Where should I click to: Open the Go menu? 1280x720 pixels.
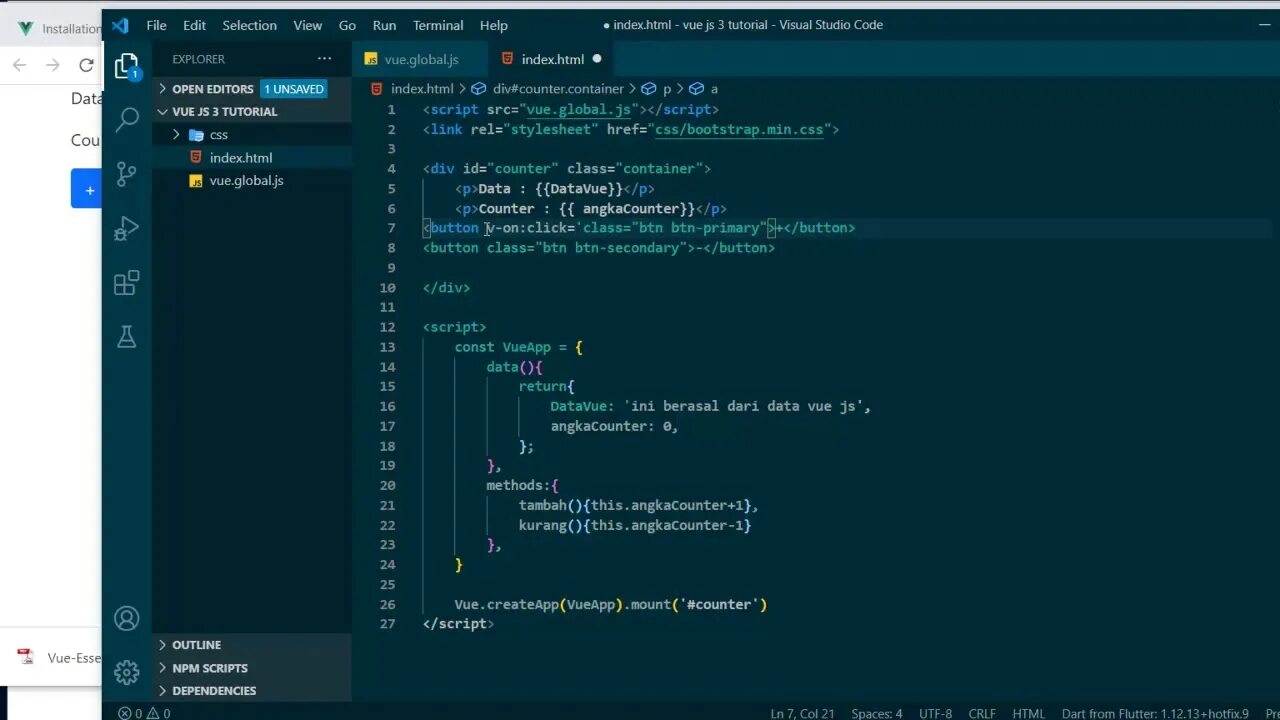tap(347, 25)
